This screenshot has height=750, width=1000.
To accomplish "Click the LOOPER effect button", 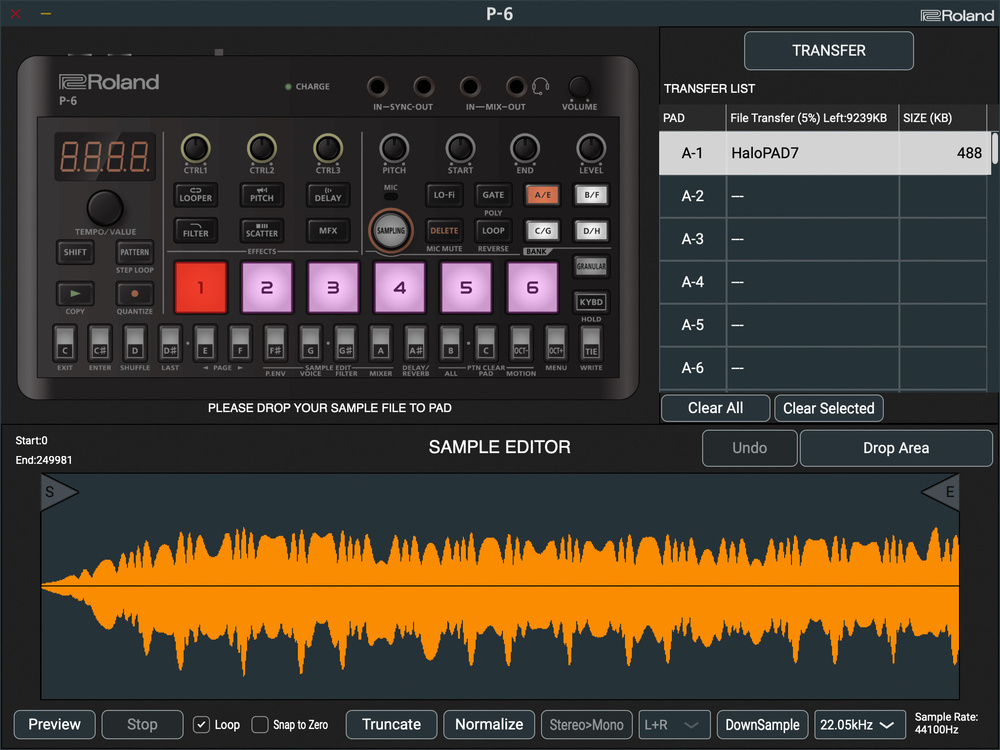I will (x=195, y=195).
